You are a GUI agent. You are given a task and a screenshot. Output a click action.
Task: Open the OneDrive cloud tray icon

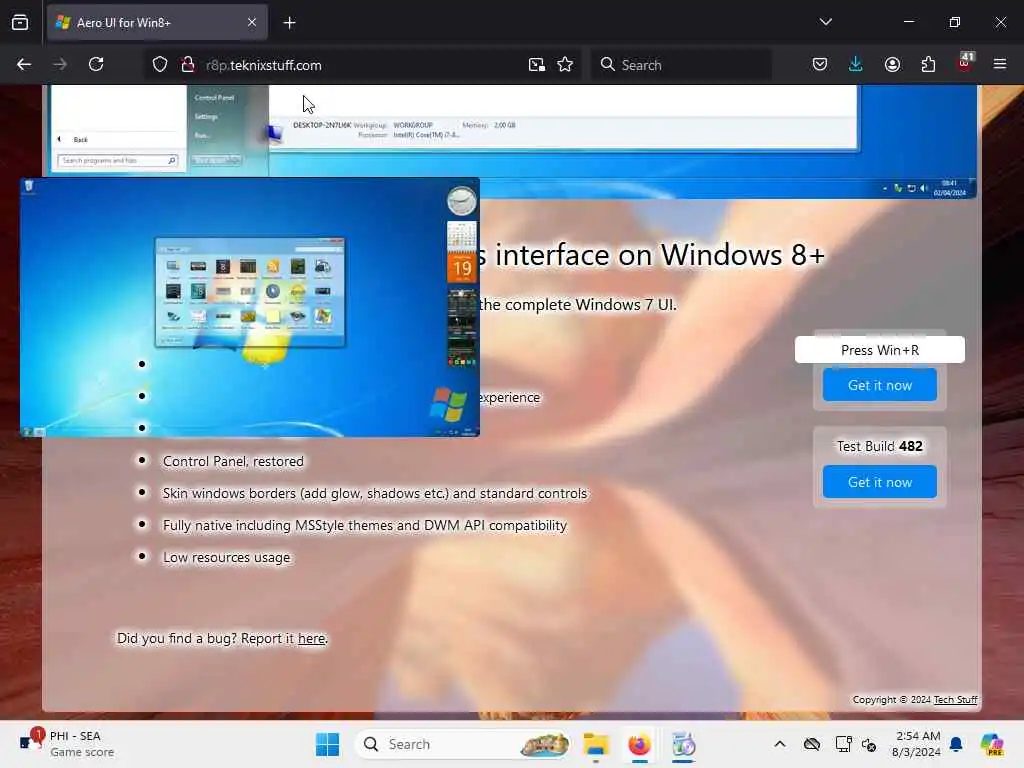pos(812,744)
